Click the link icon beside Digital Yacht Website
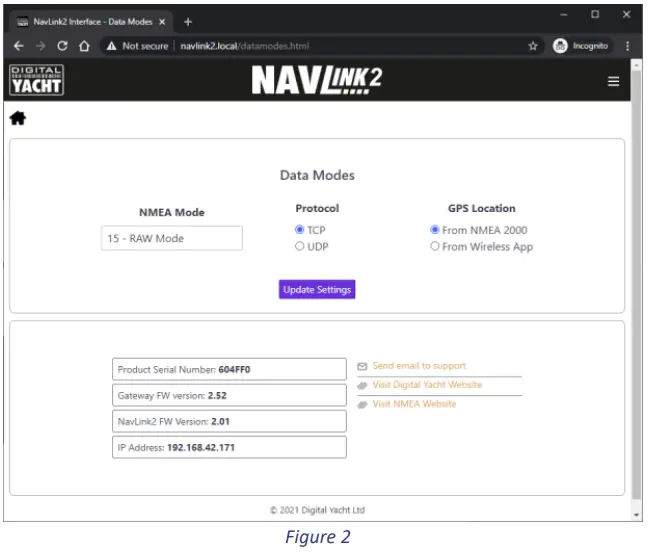 [x=362, y=385]
